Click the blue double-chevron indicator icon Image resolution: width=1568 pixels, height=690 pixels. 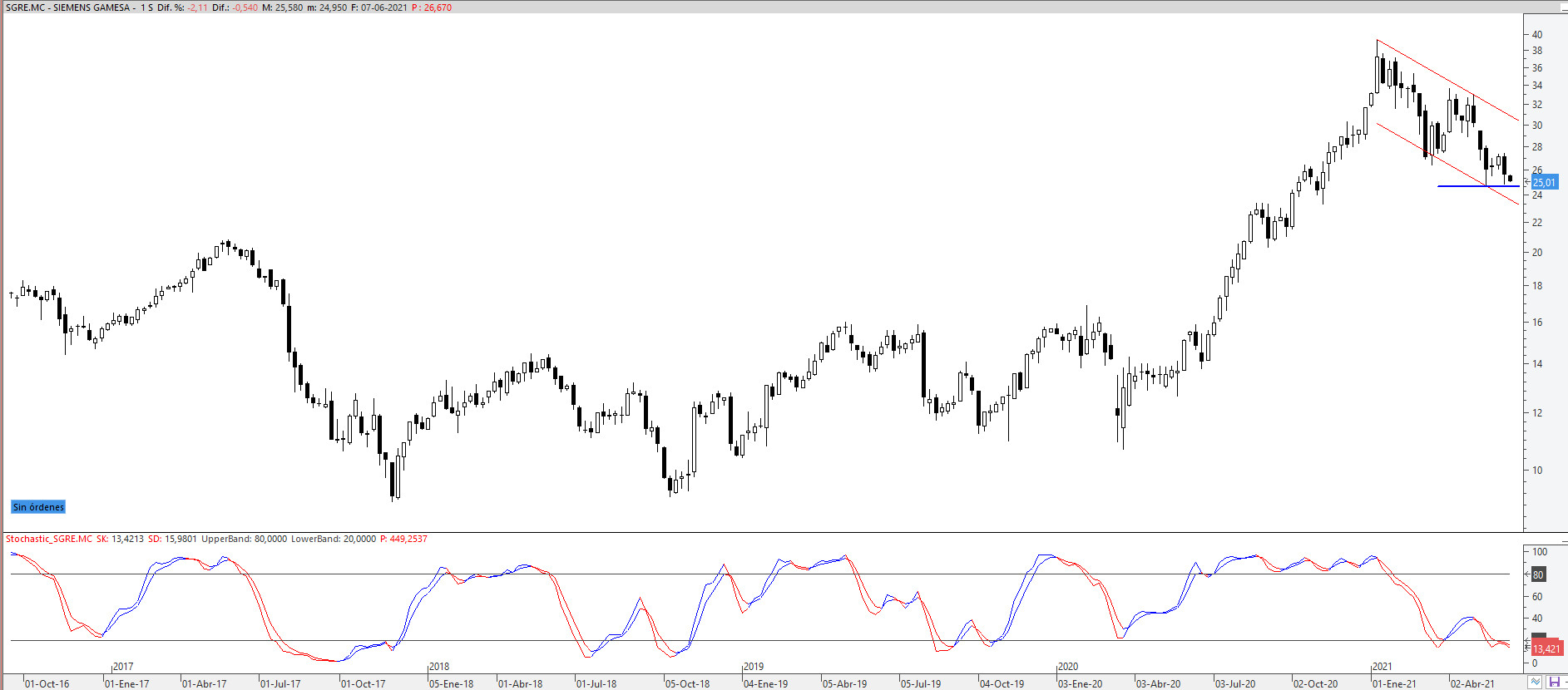pyautogui.click(x=1535, y=683)
